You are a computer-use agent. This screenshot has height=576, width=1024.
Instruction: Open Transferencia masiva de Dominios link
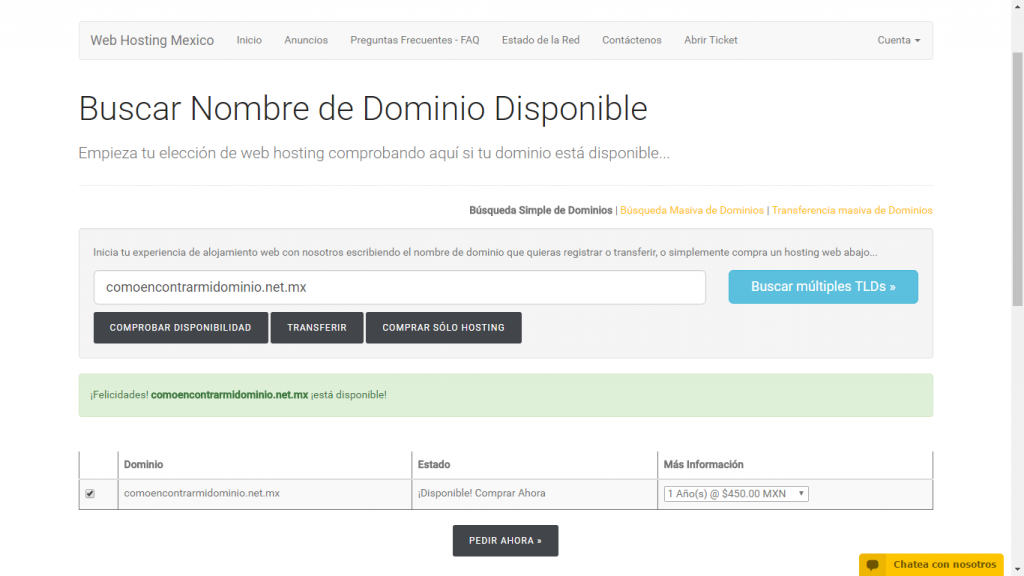(852, 211)
